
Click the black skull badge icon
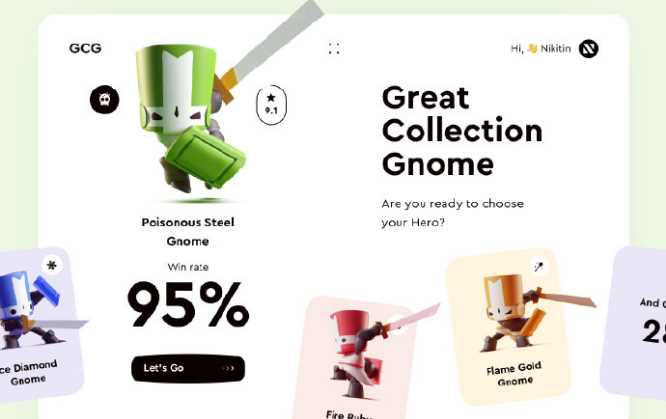point(104,99)
